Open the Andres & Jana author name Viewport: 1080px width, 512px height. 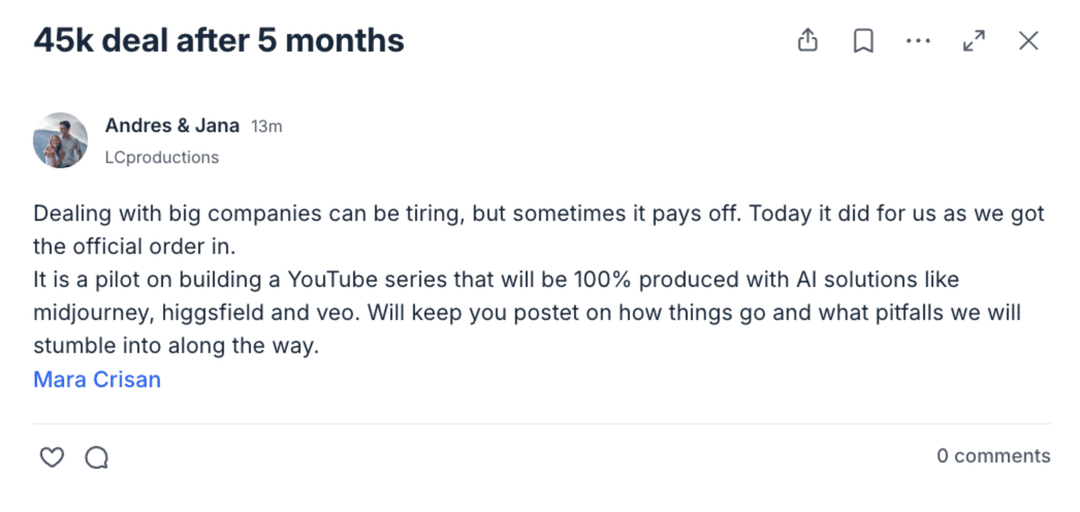click(172, 126)
